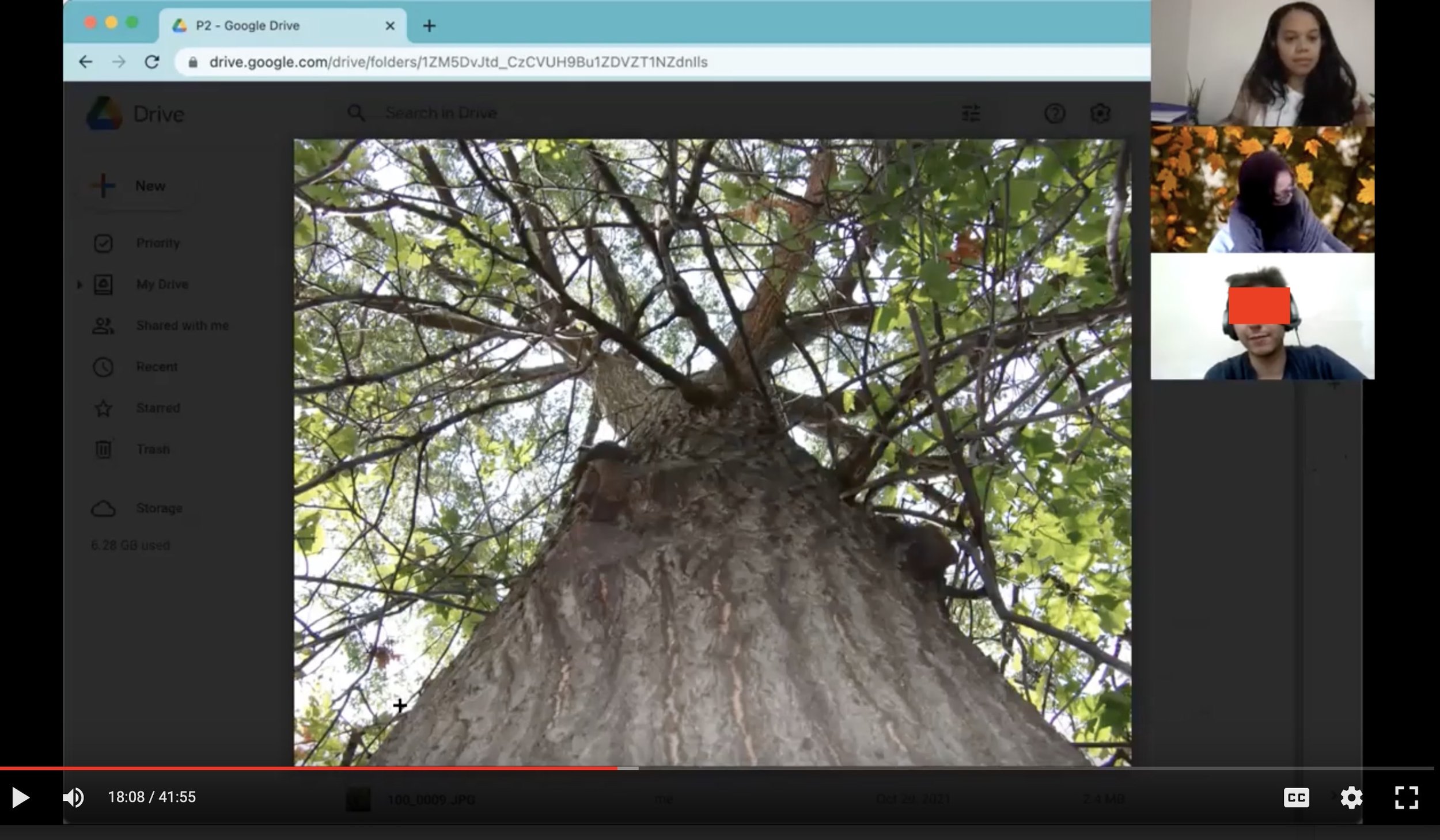Click the Shared with me people icon

[103, 326]
